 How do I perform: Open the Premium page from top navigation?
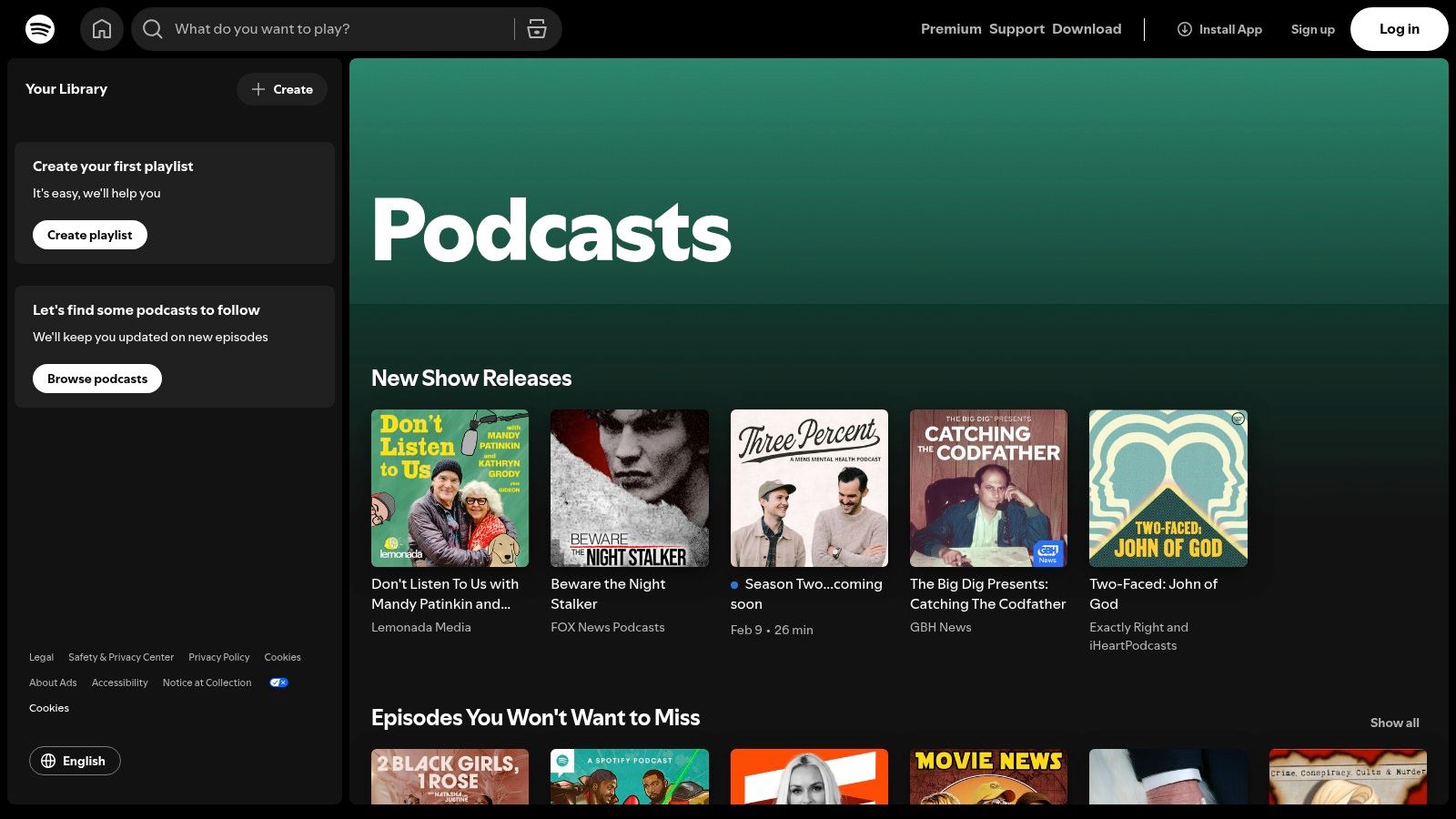[x=950, y=28]
